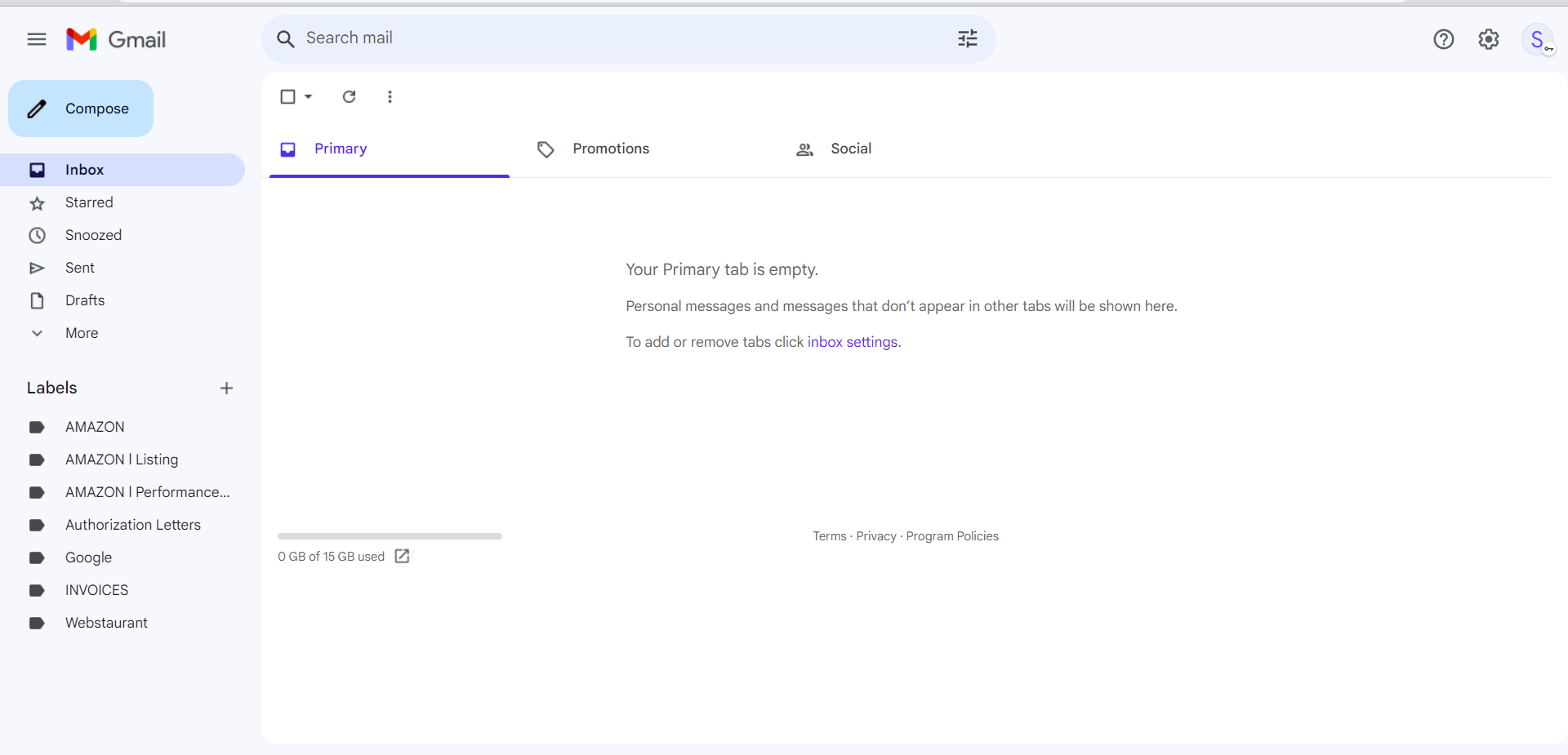Click the AMAZON label tag icon
1568x755 pixels.
(37, 427)
